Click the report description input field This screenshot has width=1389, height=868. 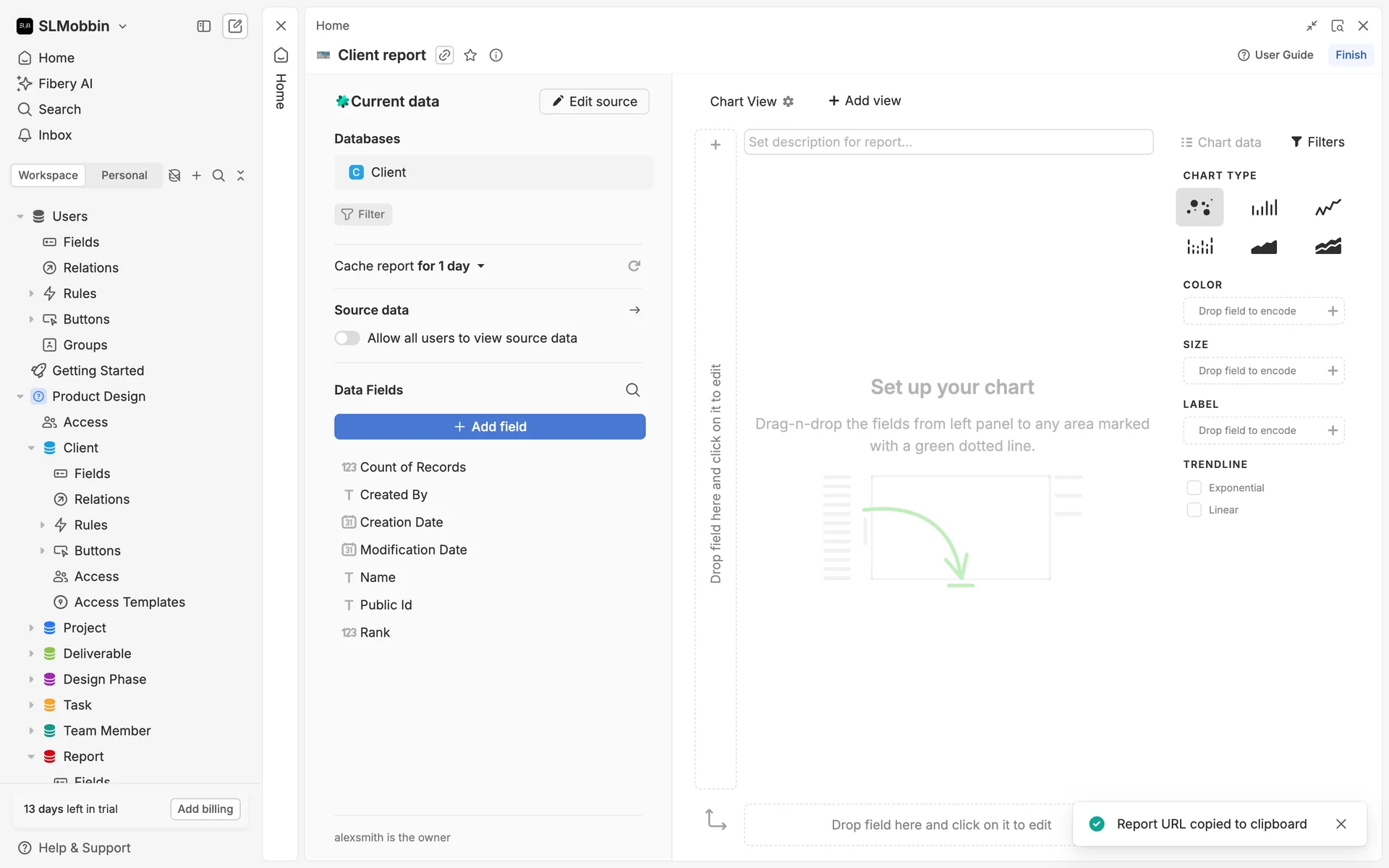[948, 142]
